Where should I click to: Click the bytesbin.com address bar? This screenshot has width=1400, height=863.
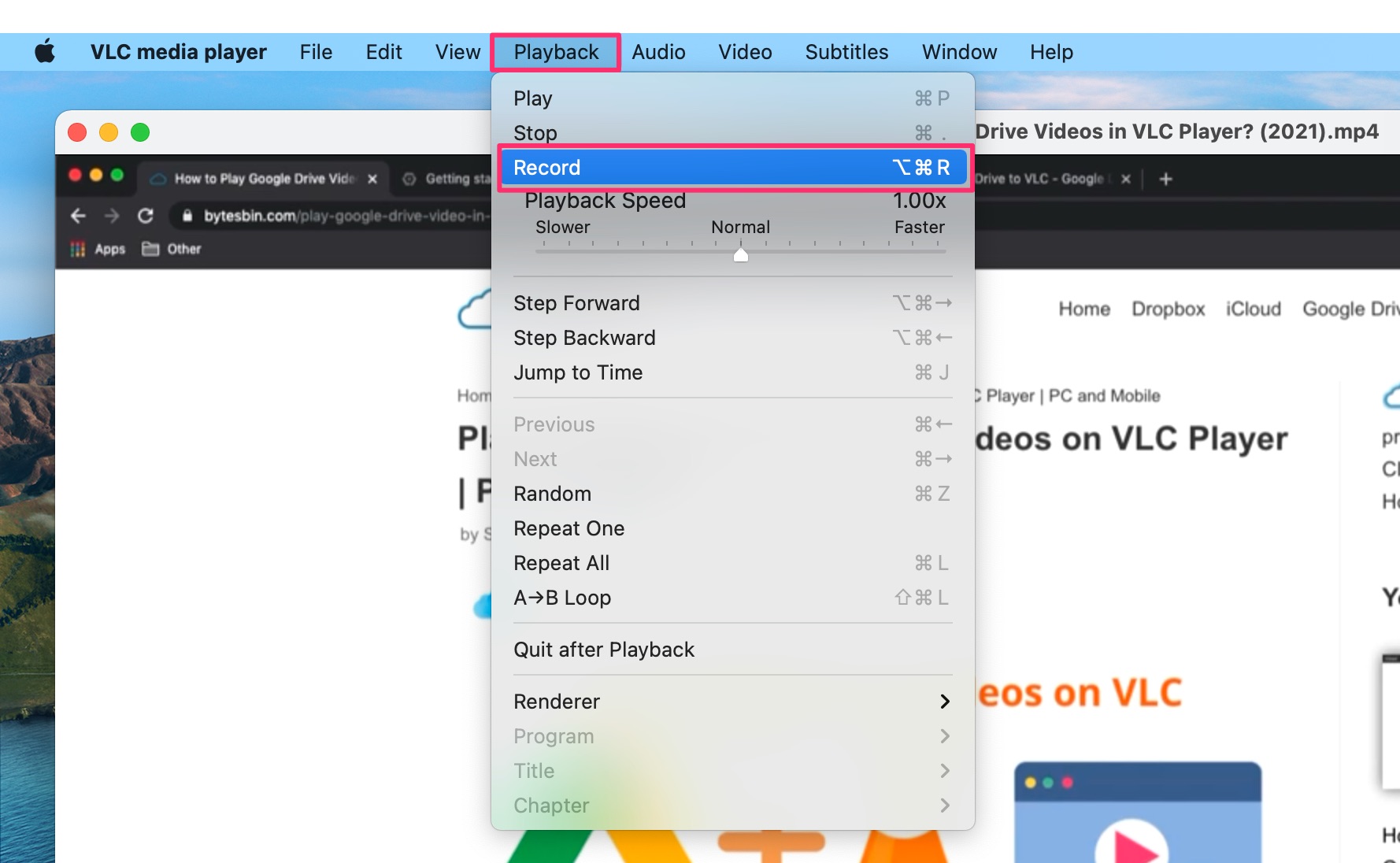pos(332,216)
